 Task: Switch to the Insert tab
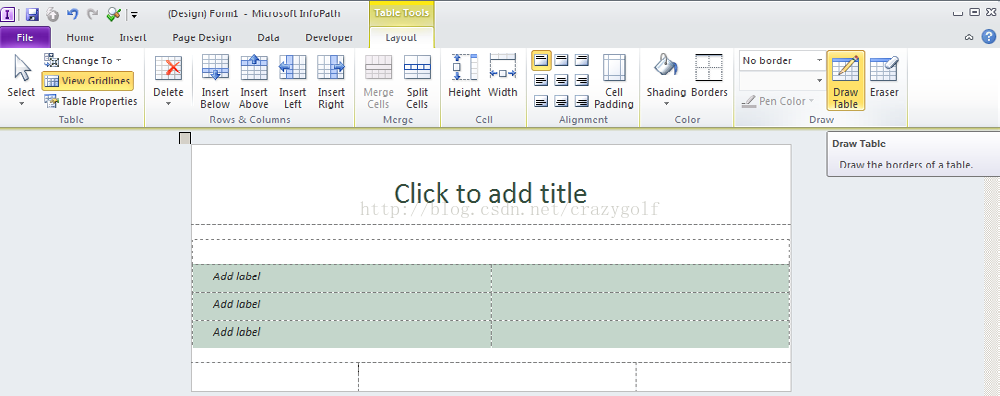[133, 38]
